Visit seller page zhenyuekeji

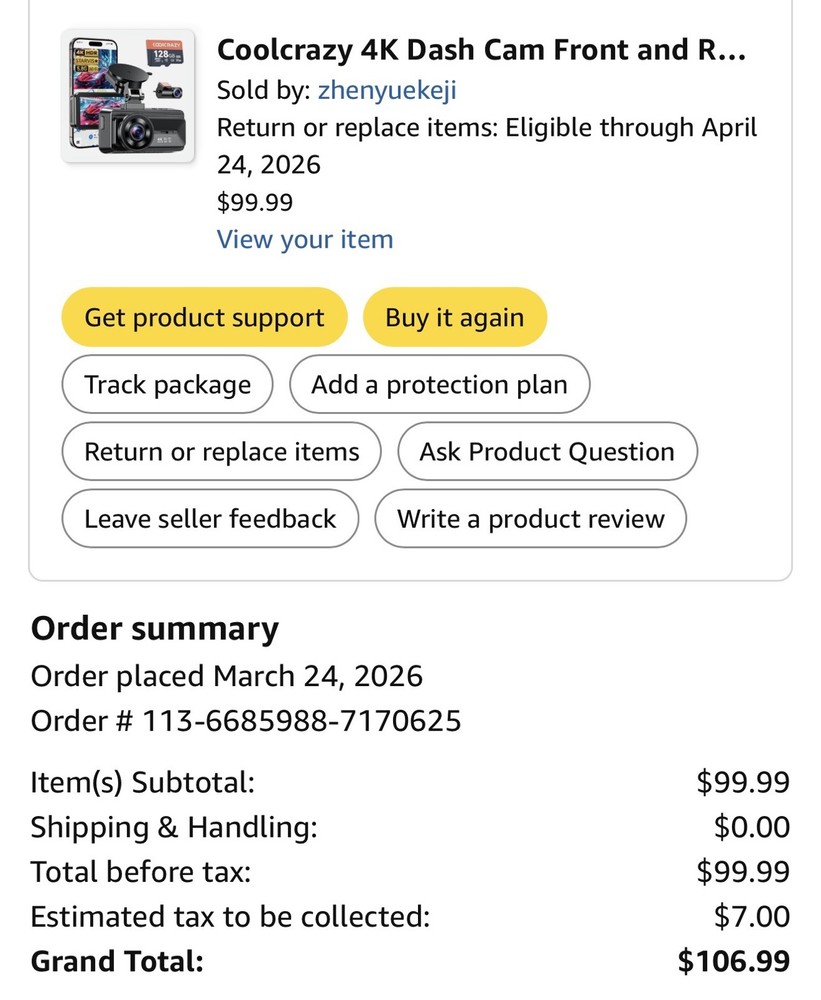[x=387, y=90]
